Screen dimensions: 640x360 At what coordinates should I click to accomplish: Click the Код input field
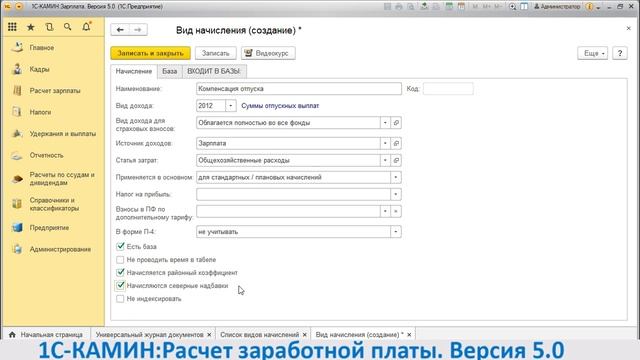point(448,89)
